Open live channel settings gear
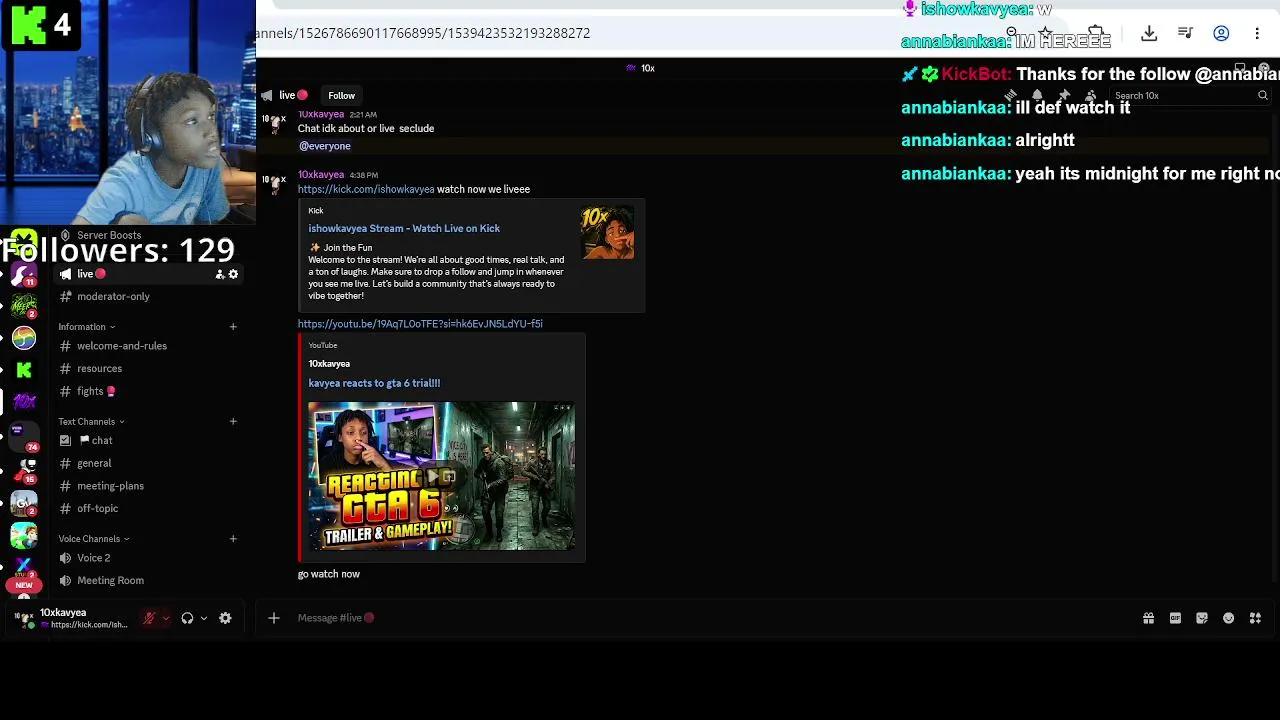Screen dimensions: 1280x720 coord(234,274)
